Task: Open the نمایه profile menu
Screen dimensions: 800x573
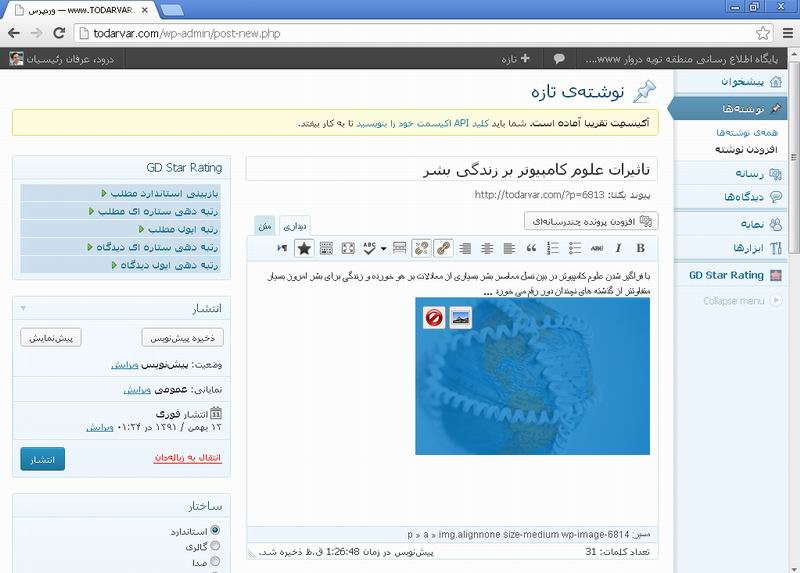Action: coord(731,225)
